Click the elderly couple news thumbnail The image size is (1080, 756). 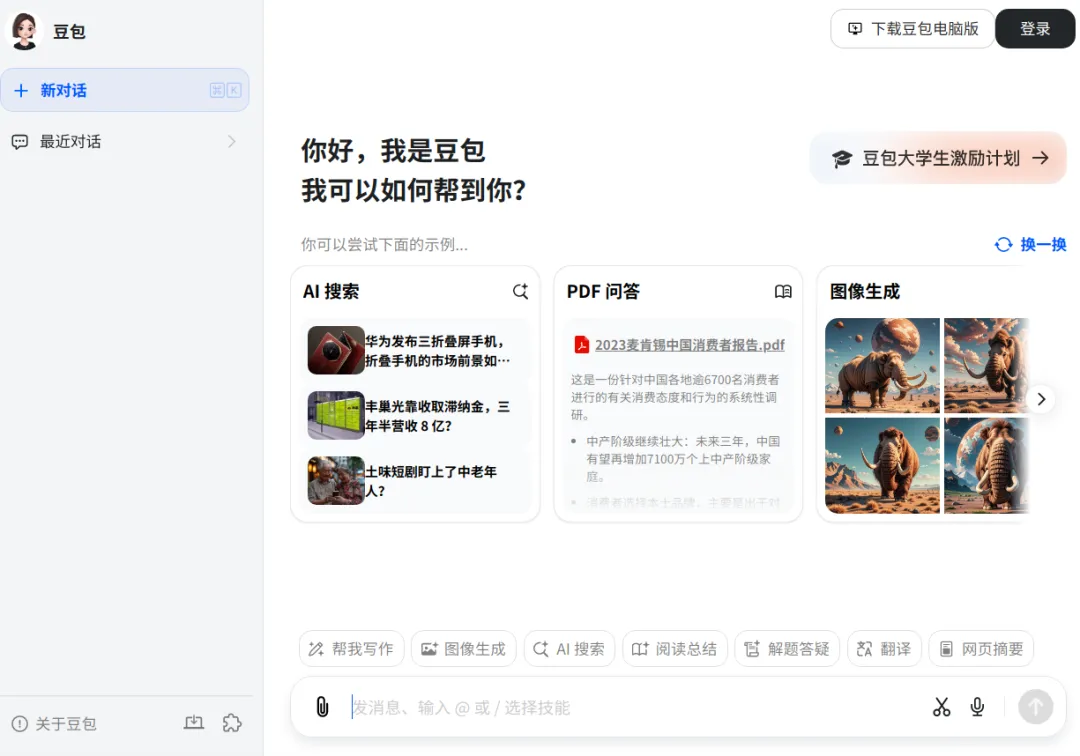336,481
